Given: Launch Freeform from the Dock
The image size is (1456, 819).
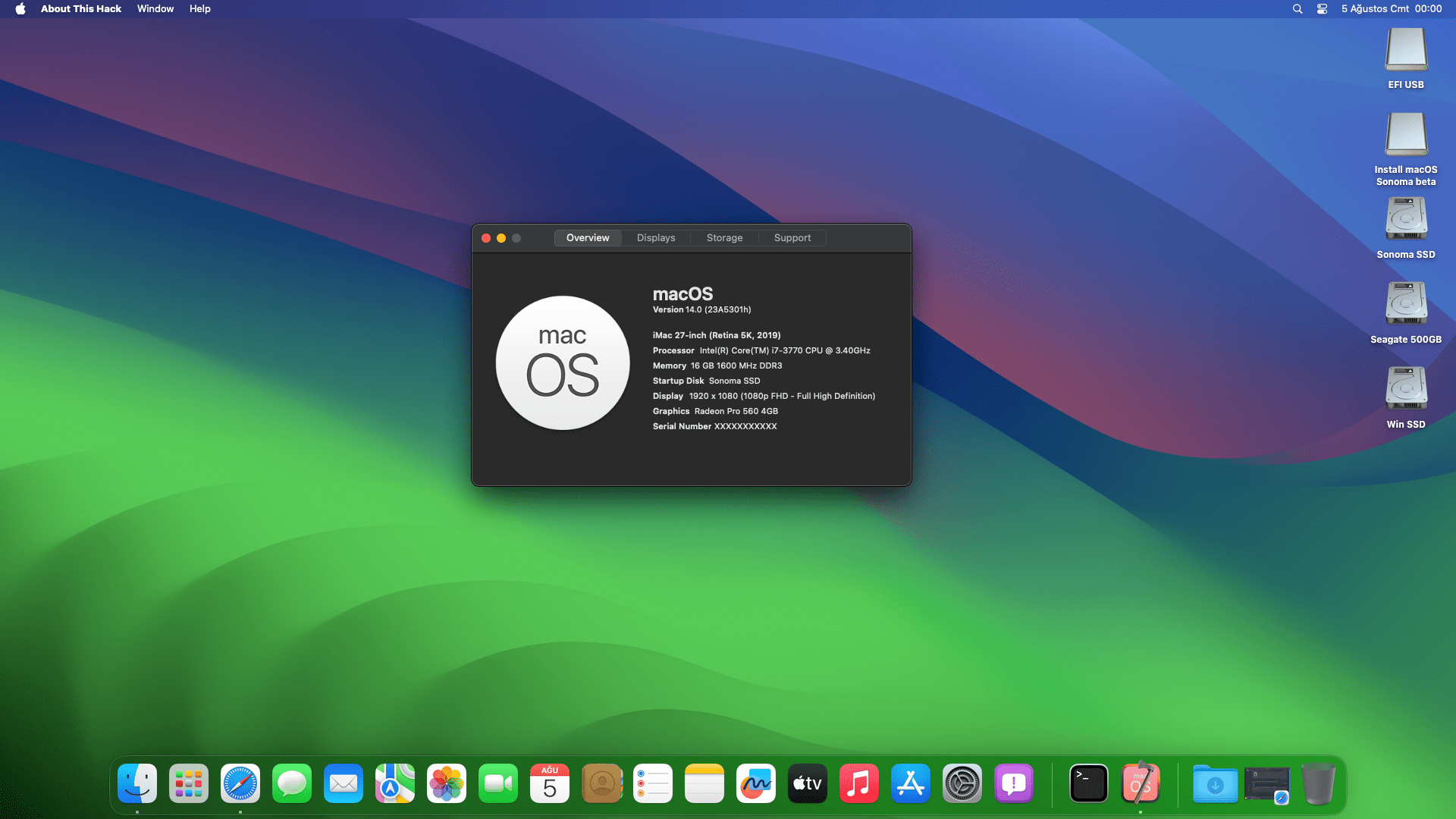Looking at the screenshot, I should point(755,783).
